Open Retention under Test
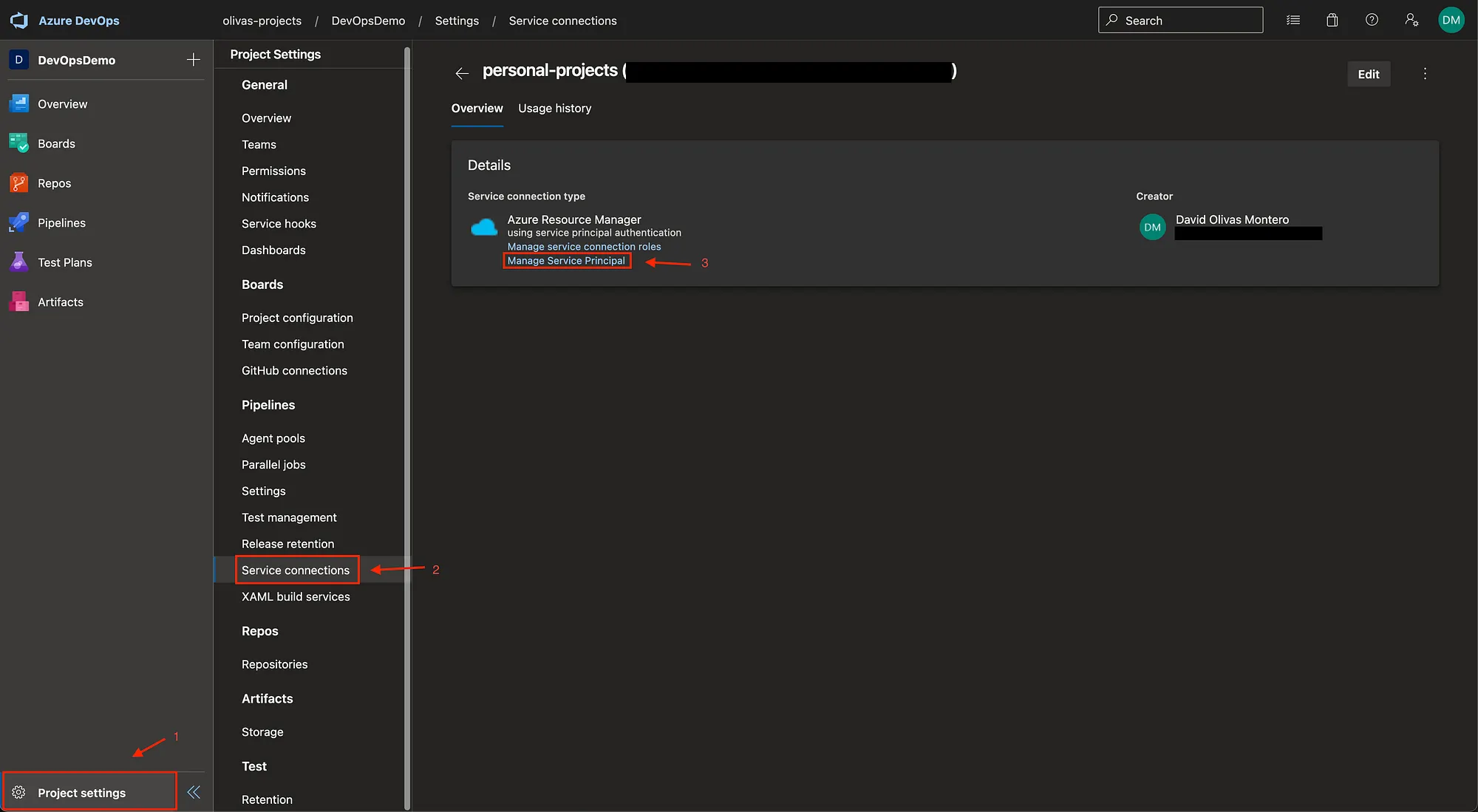The height and width of the screenshot is (812, 1478). pos(267,799)
